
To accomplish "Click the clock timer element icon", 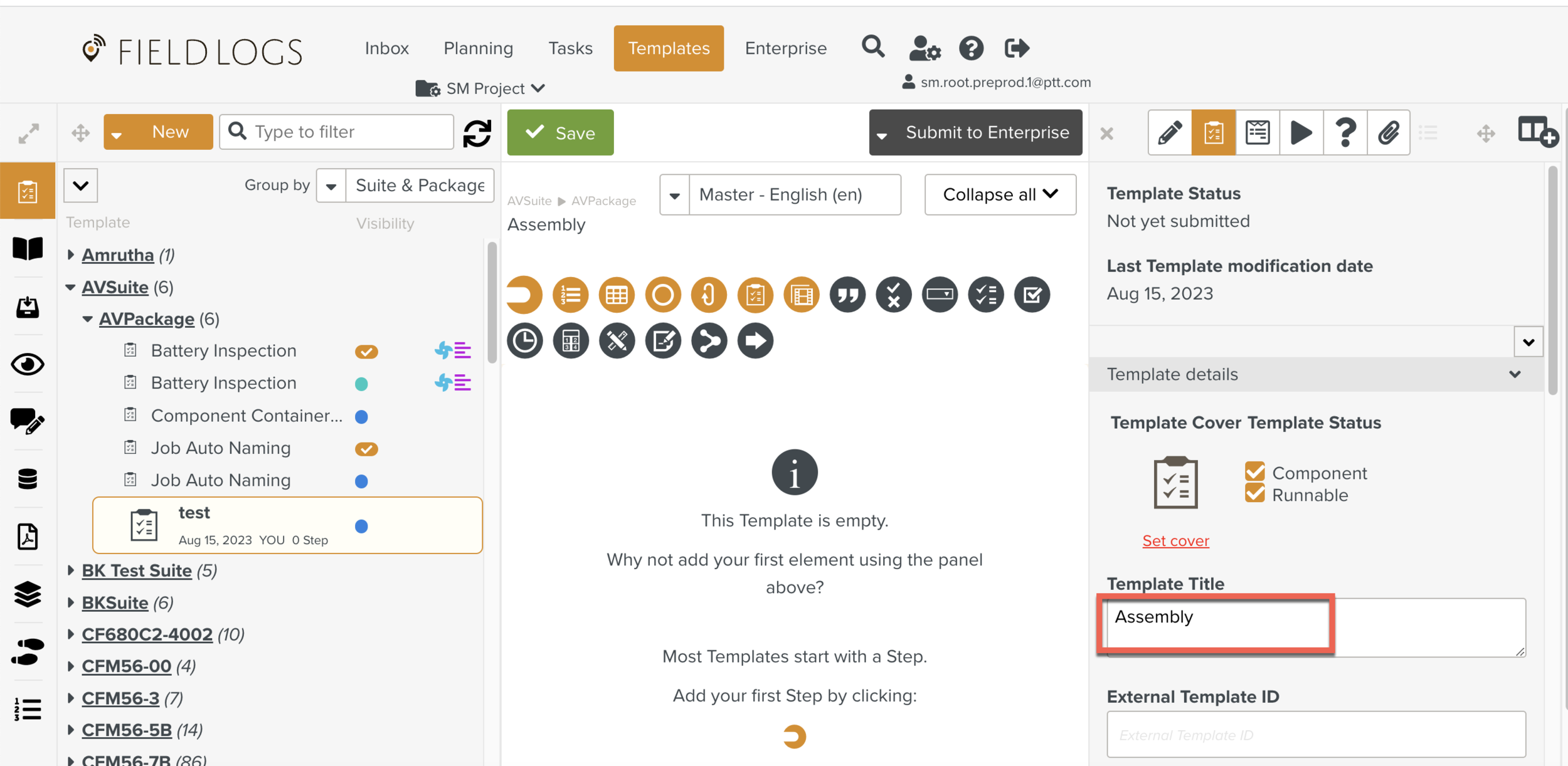I will coord(524,341).
